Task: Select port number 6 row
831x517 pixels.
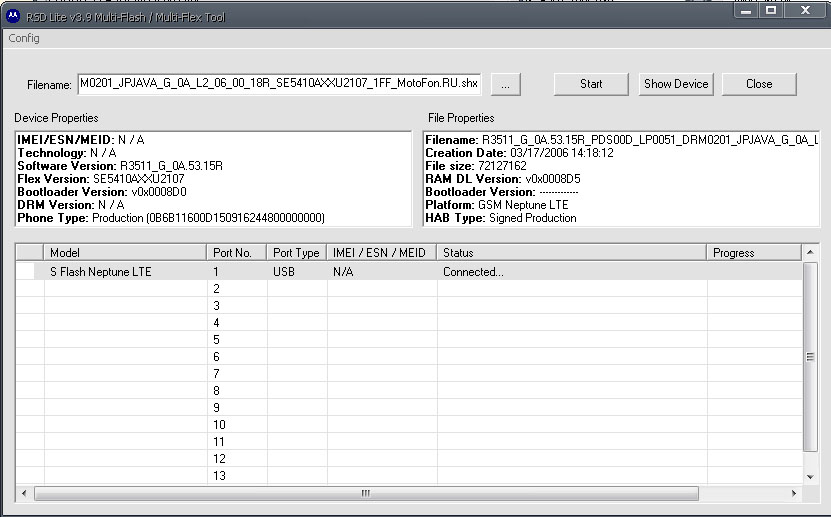Action: pyautogui.click(x=409, y=356)
